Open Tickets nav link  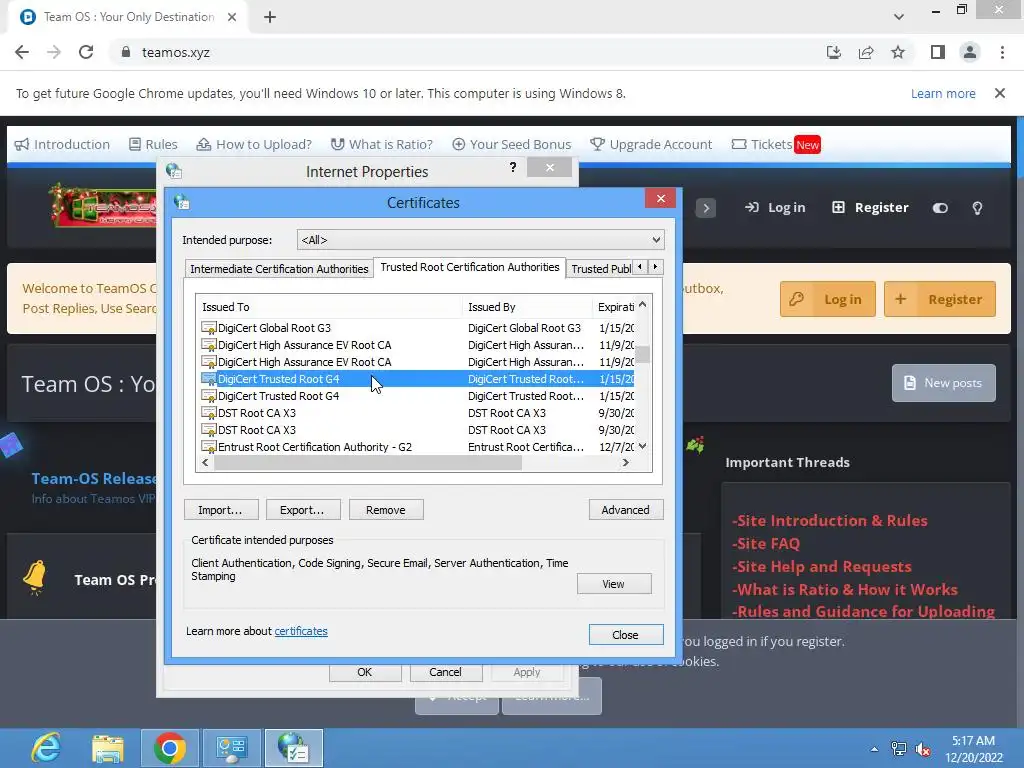click(x=775, y=144)
